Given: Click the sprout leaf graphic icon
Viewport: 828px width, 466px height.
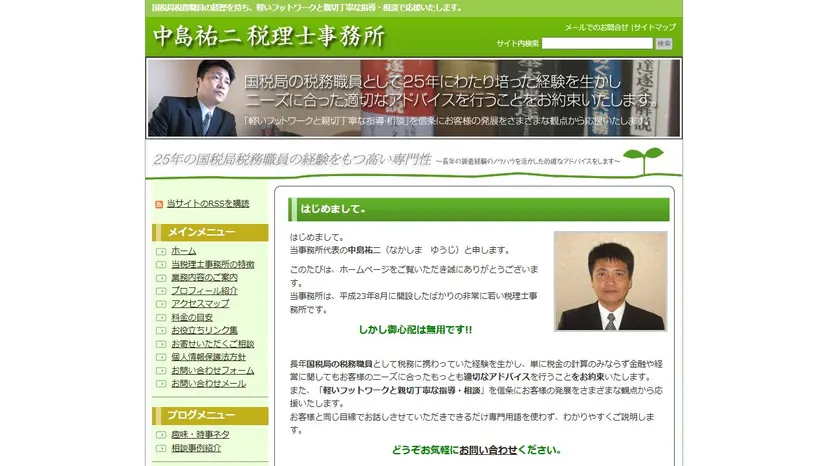Looking at the screenshot, I should [x=643, y=160].
